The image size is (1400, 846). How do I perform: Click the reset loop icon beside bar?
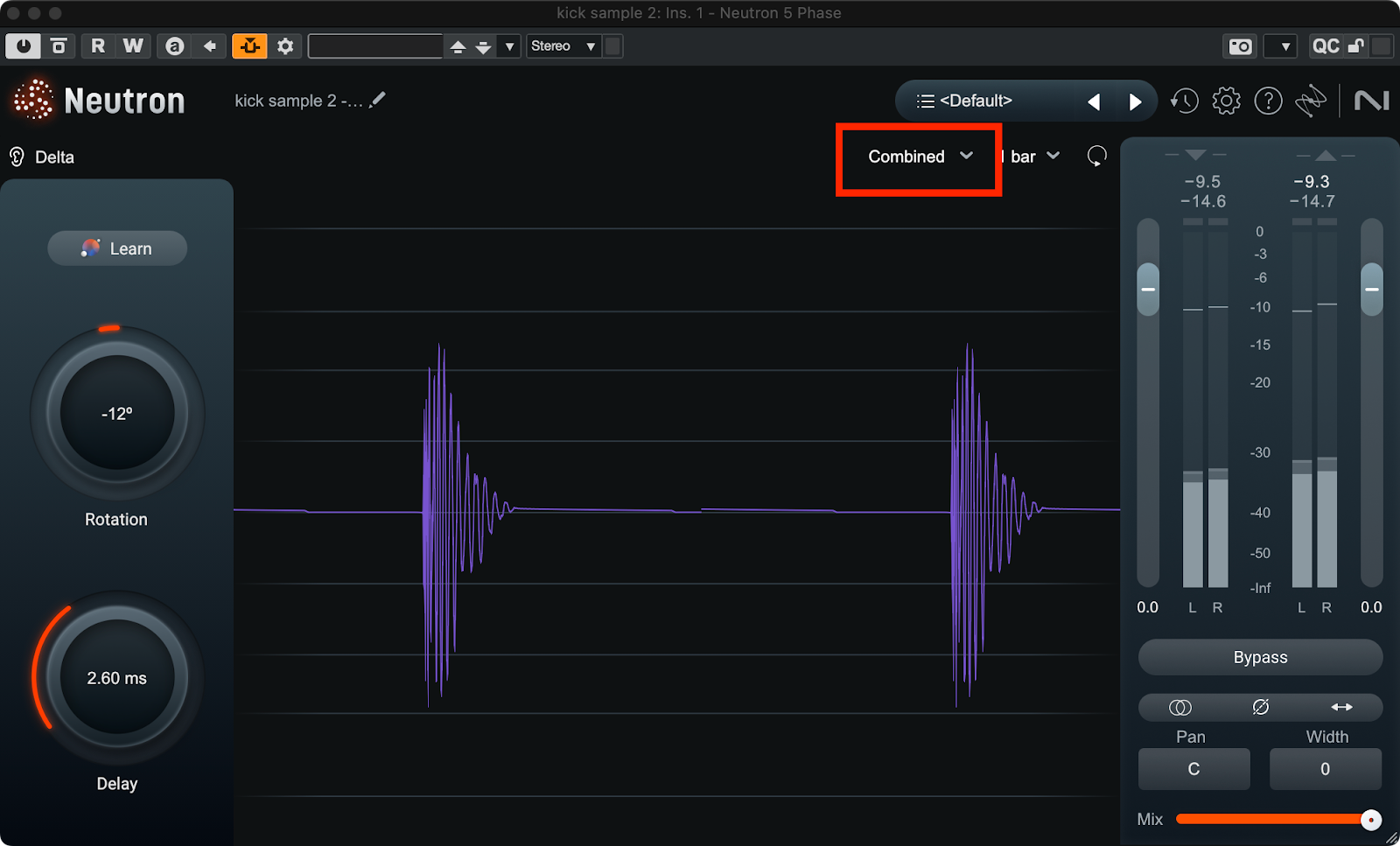[x=1096, y=157]
